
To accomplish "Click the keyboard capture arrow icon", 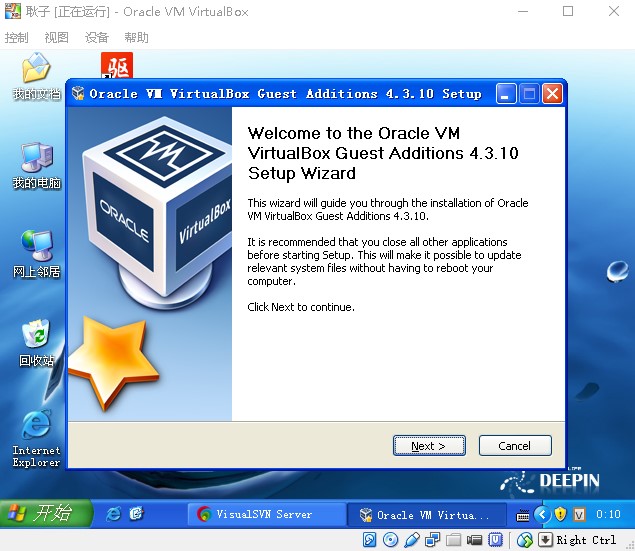I will click(x=546, y=540).
